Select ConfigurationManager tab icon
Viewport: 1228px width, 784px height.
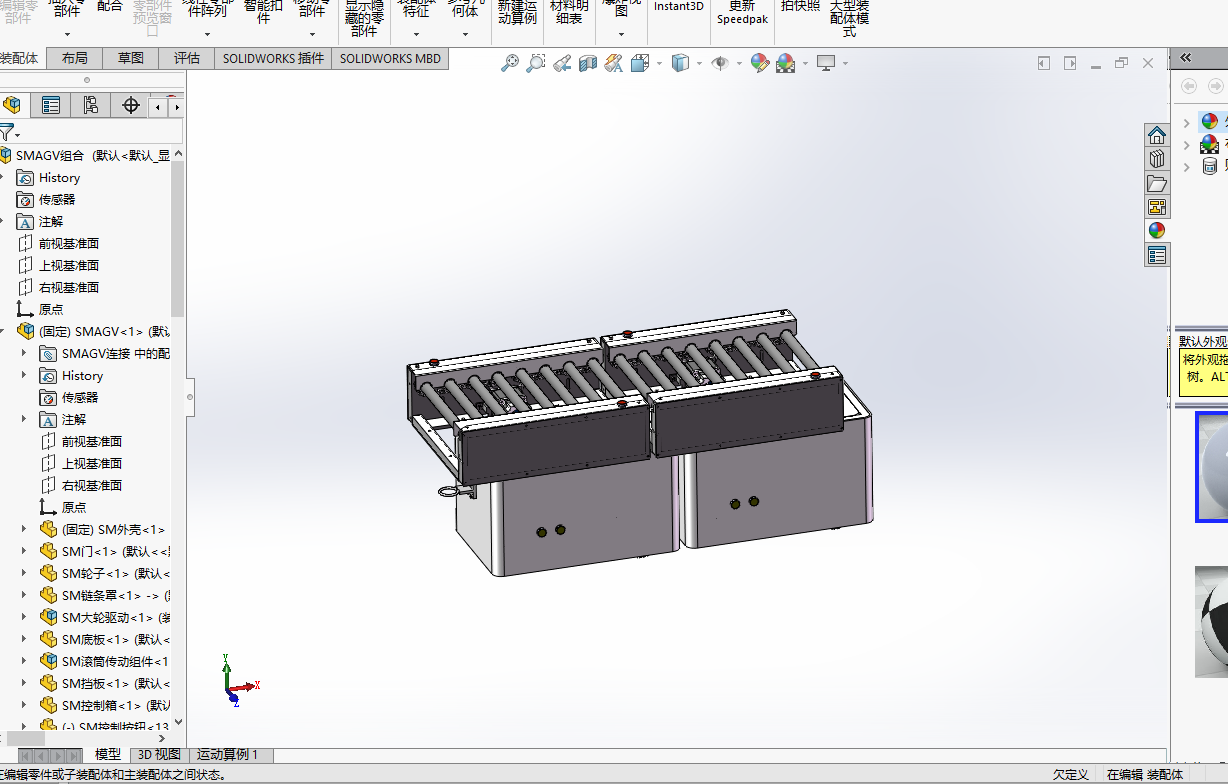click(91, 105)
